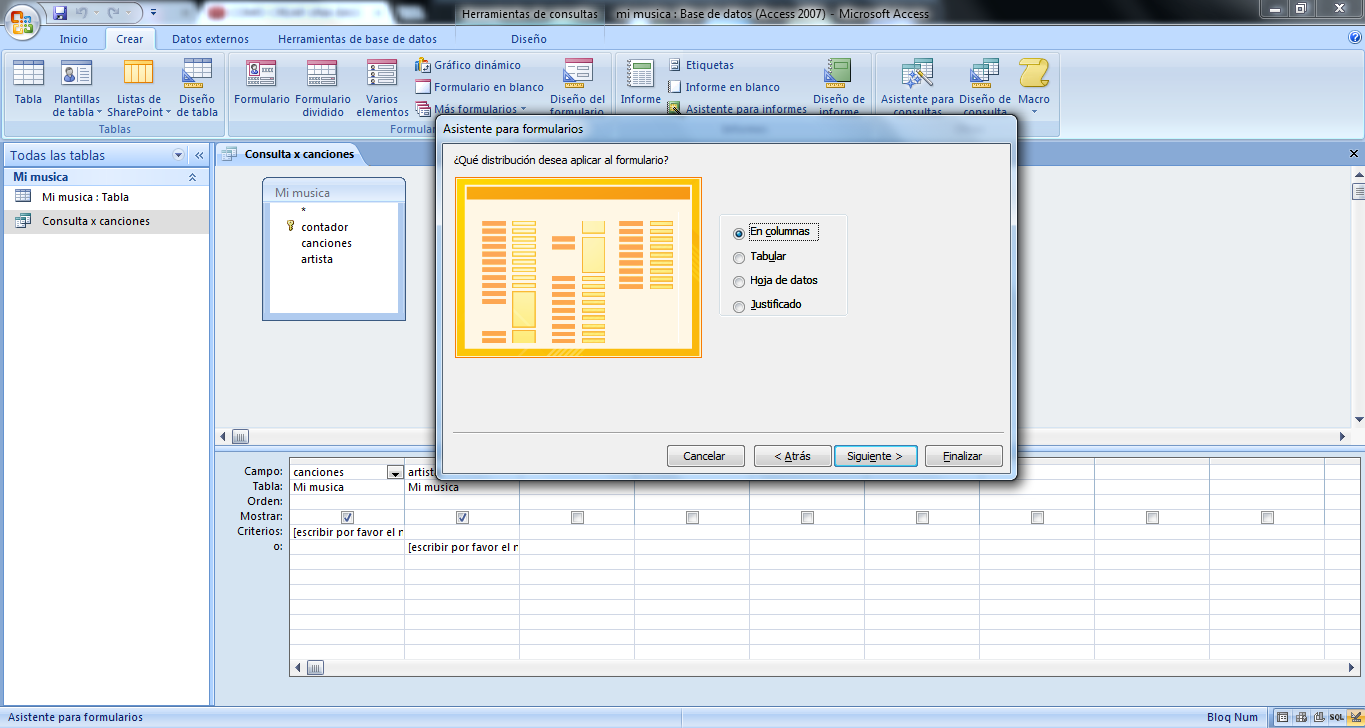Click the query grid horizontal scrollbar thumb
The image size is (1365, 728).
315,667
